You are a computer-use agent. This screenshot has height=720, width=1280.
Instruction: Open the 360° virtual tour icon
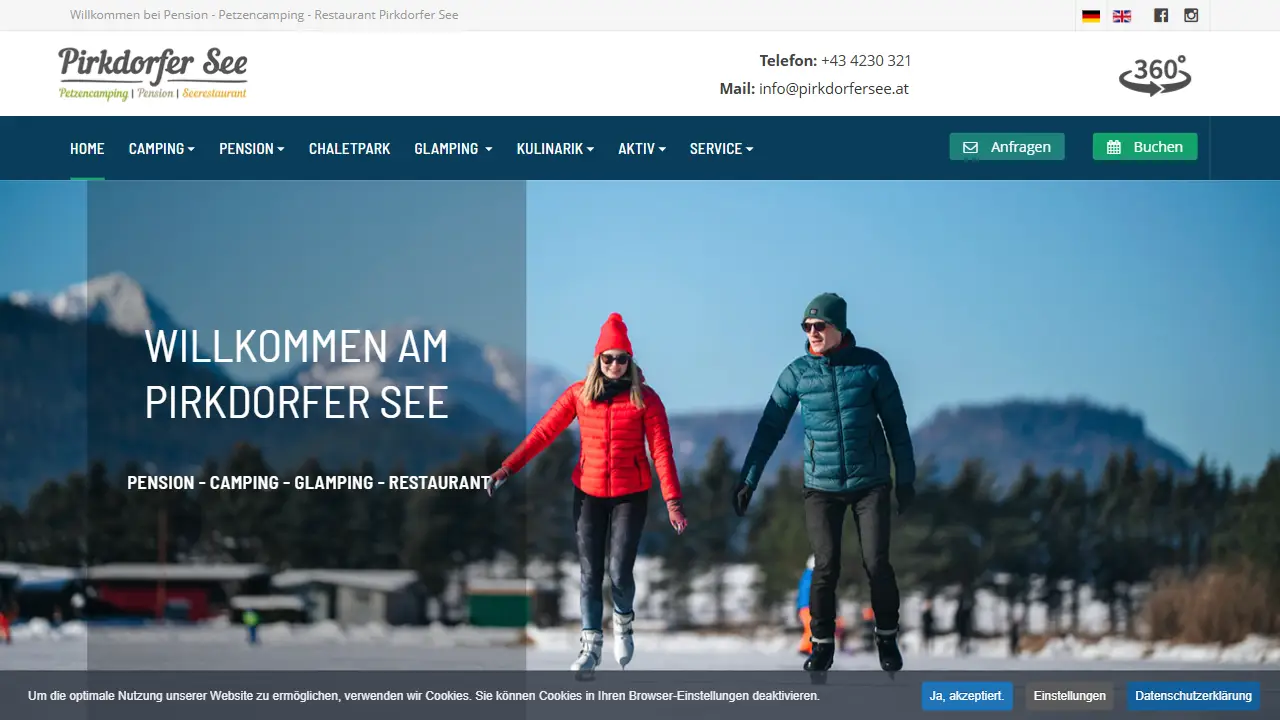tap(1155, 75)
